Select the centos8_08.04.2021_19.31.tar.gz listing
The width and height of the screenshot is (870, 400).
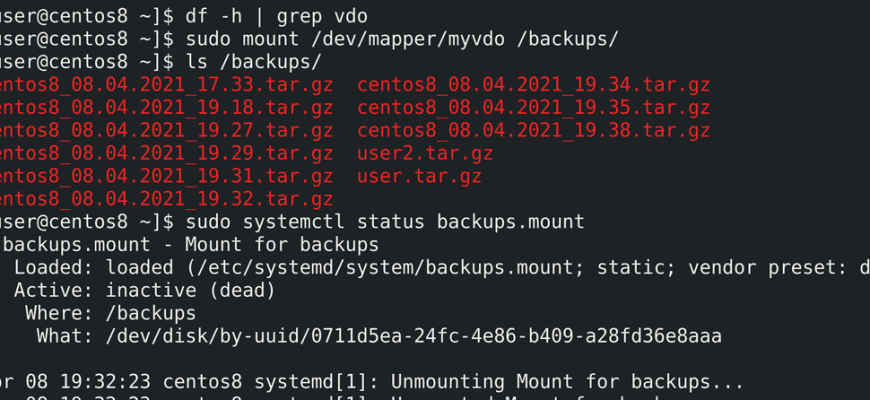166,176
